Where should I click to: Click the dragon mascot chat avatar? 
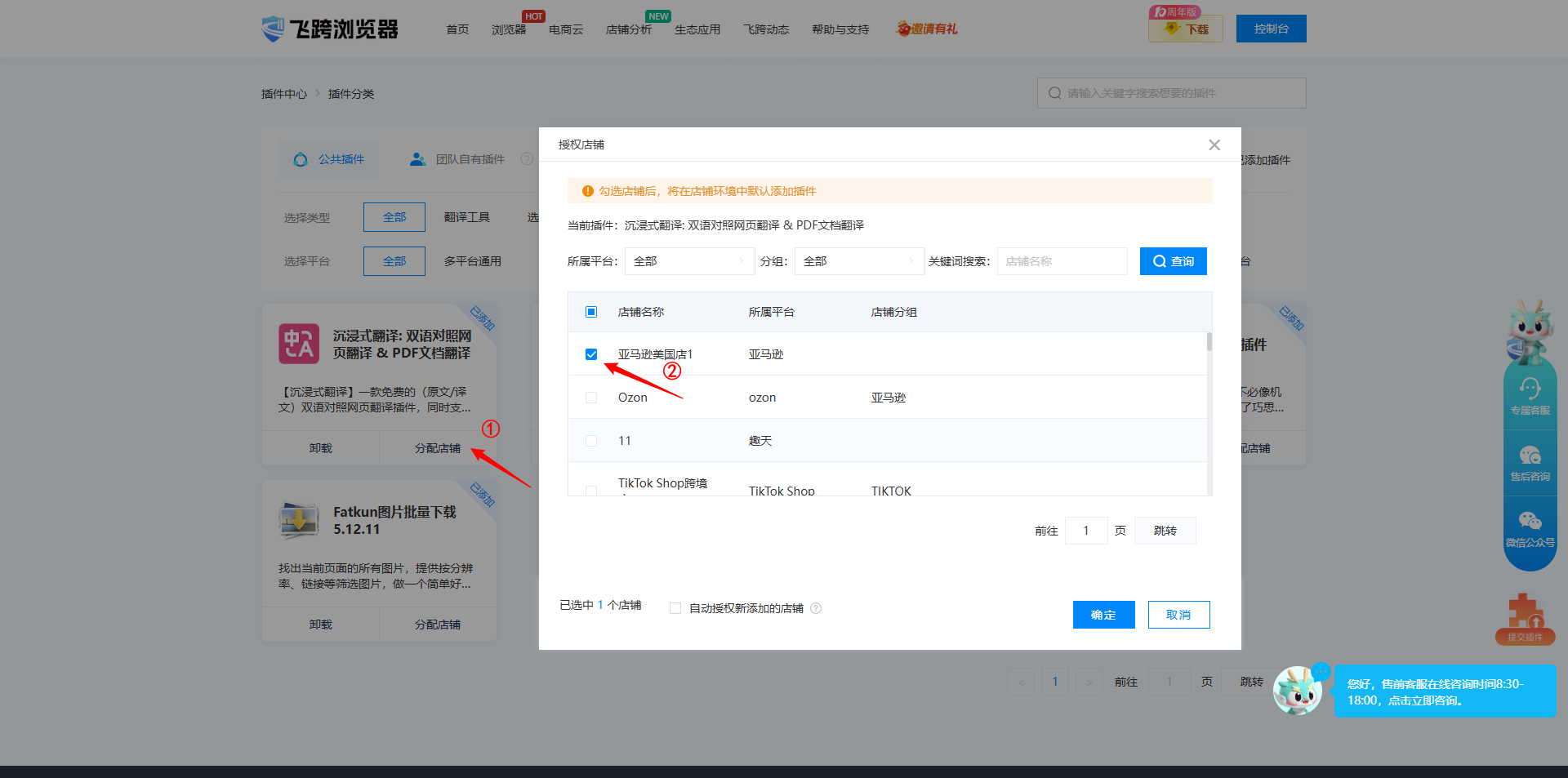pos(1297,691)
